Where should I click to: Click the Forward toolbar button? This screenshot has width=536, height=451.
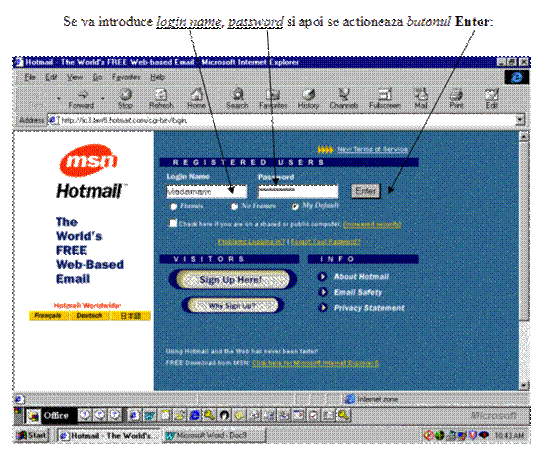81,99
